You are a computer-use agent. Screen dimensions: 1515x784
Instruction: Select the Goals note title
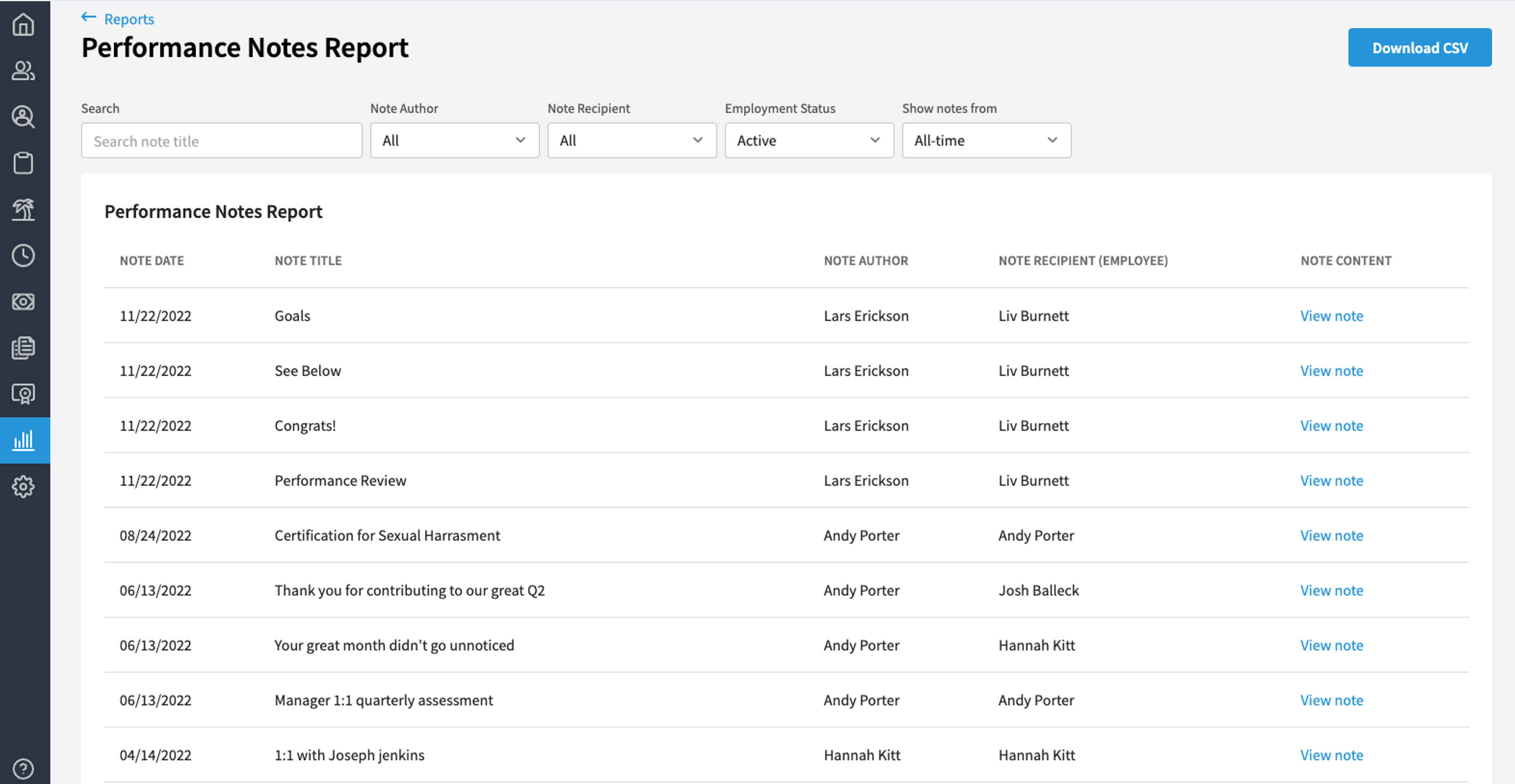[x=292, y=315]
